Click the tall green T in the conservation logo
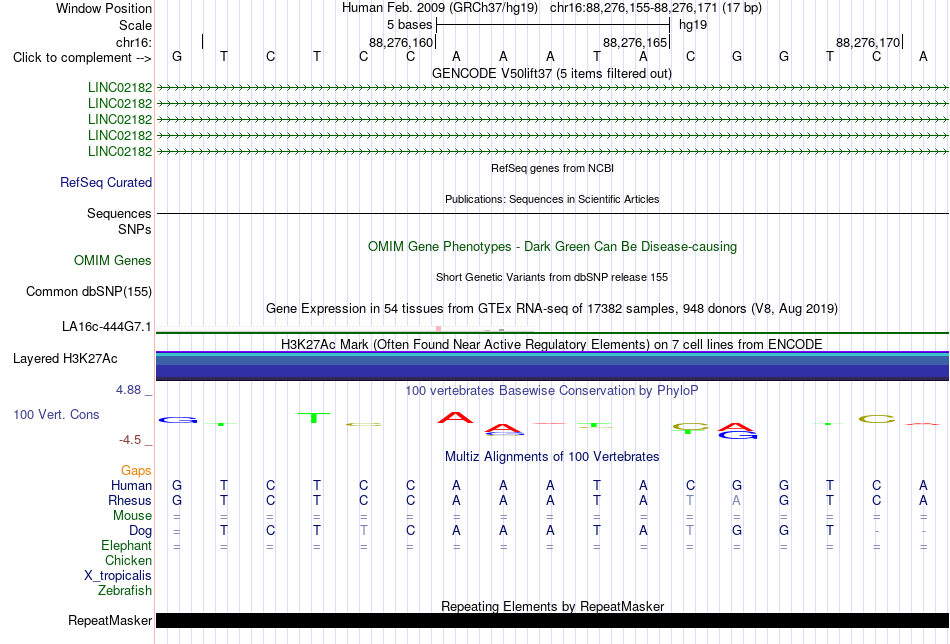950x644 pixels. tap(314, 417)
